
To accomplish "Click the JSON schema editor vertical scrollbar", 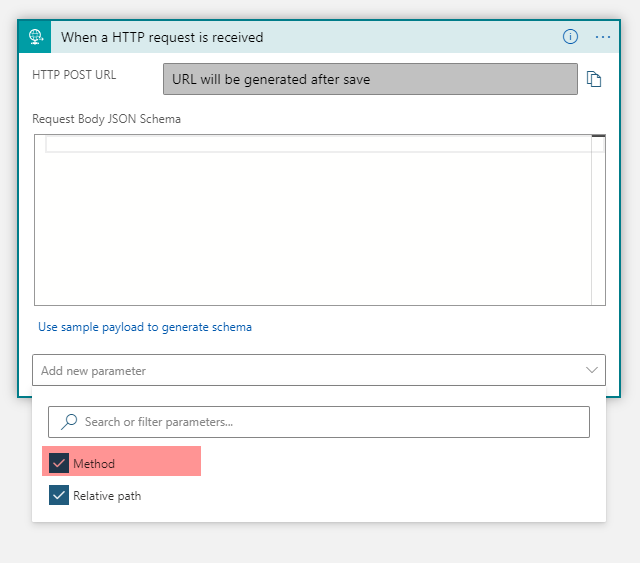I will [x=598, y=220].
